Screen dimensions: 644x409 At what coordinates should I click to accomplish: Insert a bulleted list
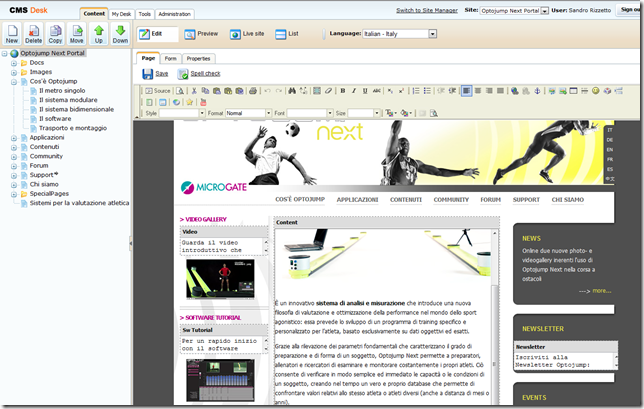[x=427, y=91]
